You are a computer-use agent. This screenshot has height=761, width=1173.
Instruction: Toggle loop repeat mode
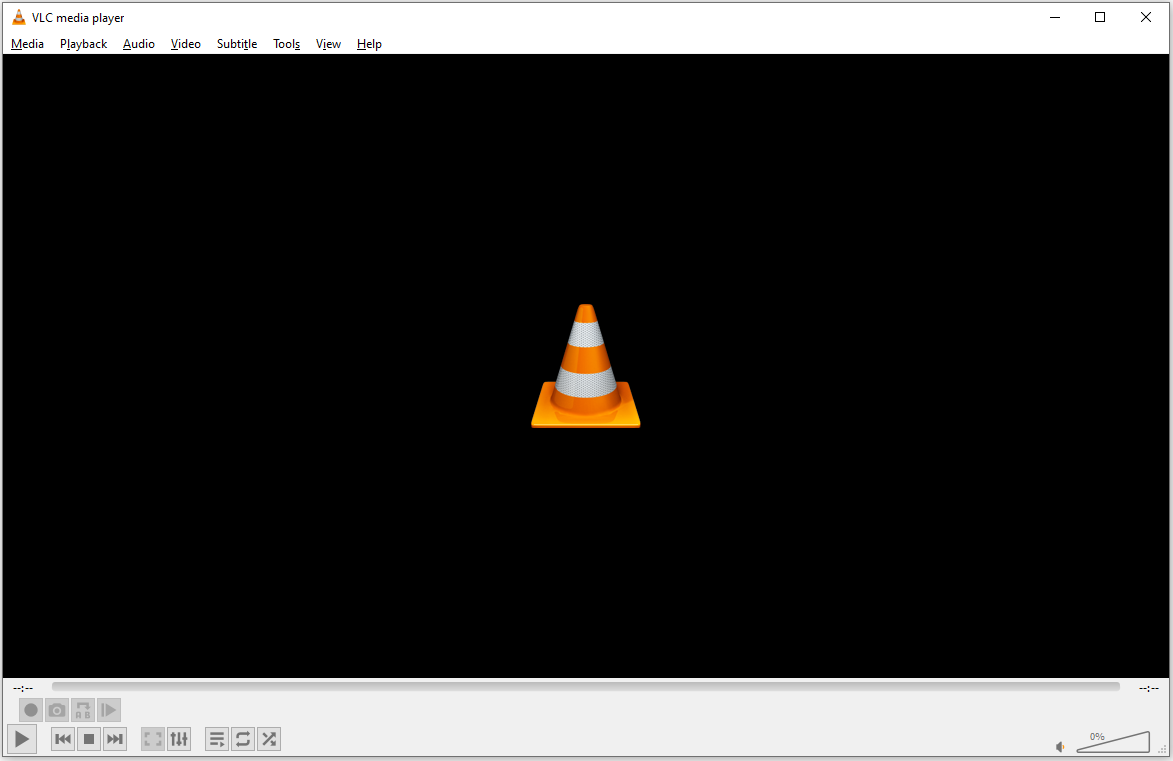click(x=243, y=739)
